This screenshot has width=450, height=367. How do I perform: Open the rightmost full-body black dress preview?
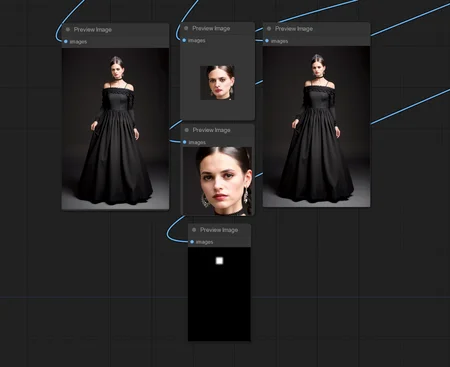[x=316, y=127]
